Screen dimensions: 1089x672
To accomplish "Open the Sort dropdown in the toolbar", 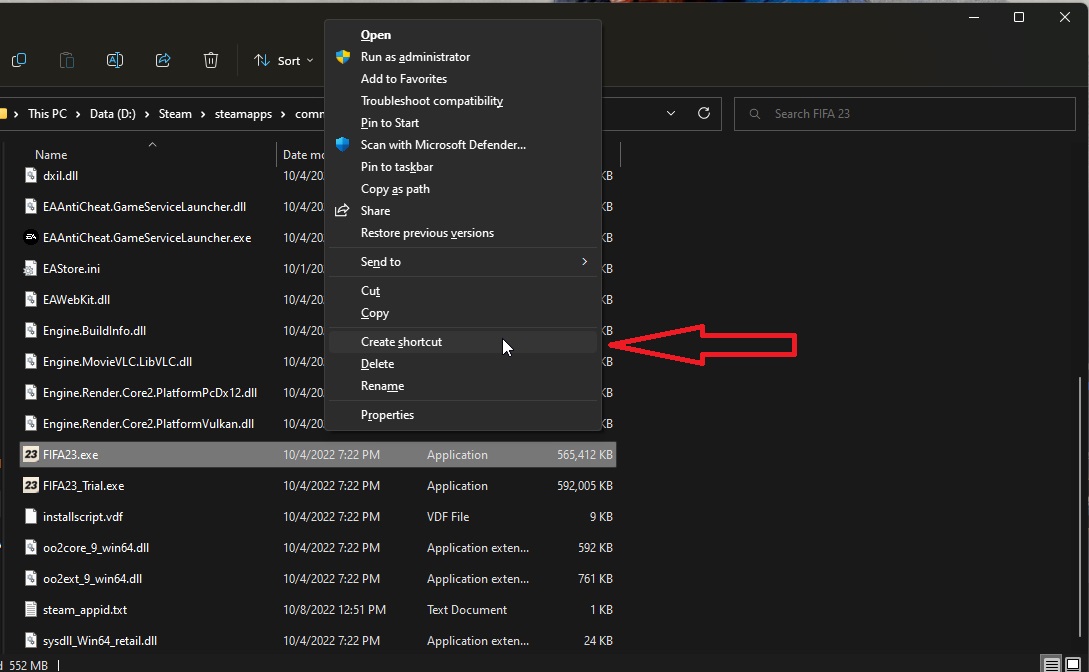I will (x=284, y=60).
